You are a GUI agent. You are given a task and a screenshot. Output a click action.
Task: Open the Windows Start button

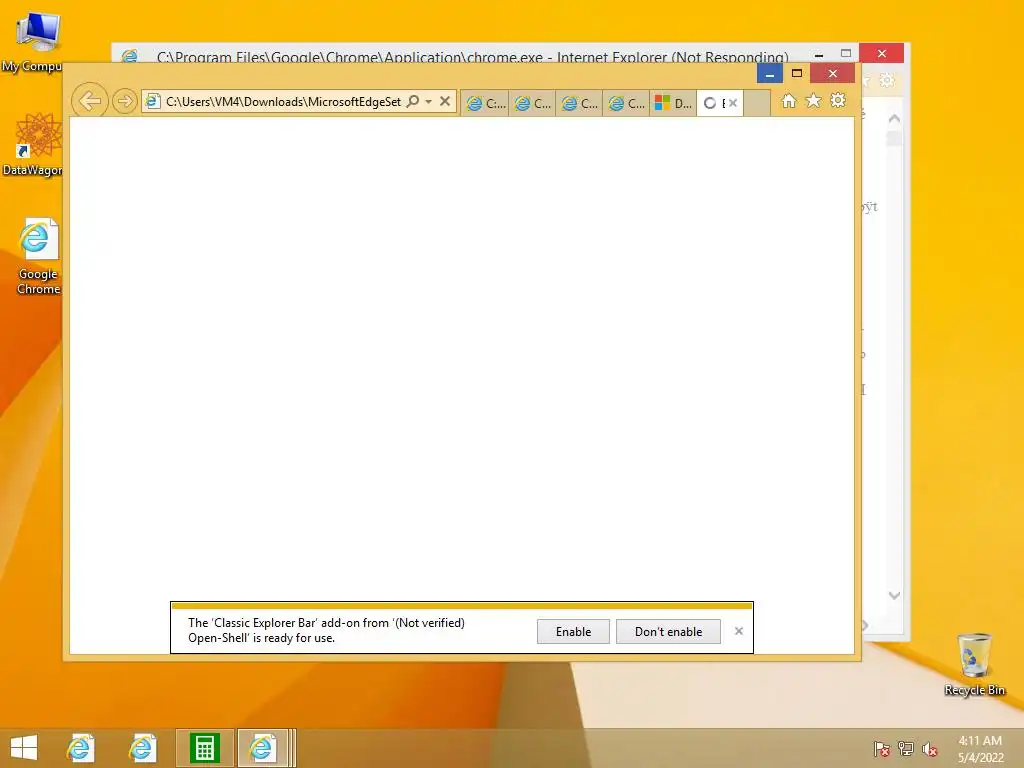24,748
